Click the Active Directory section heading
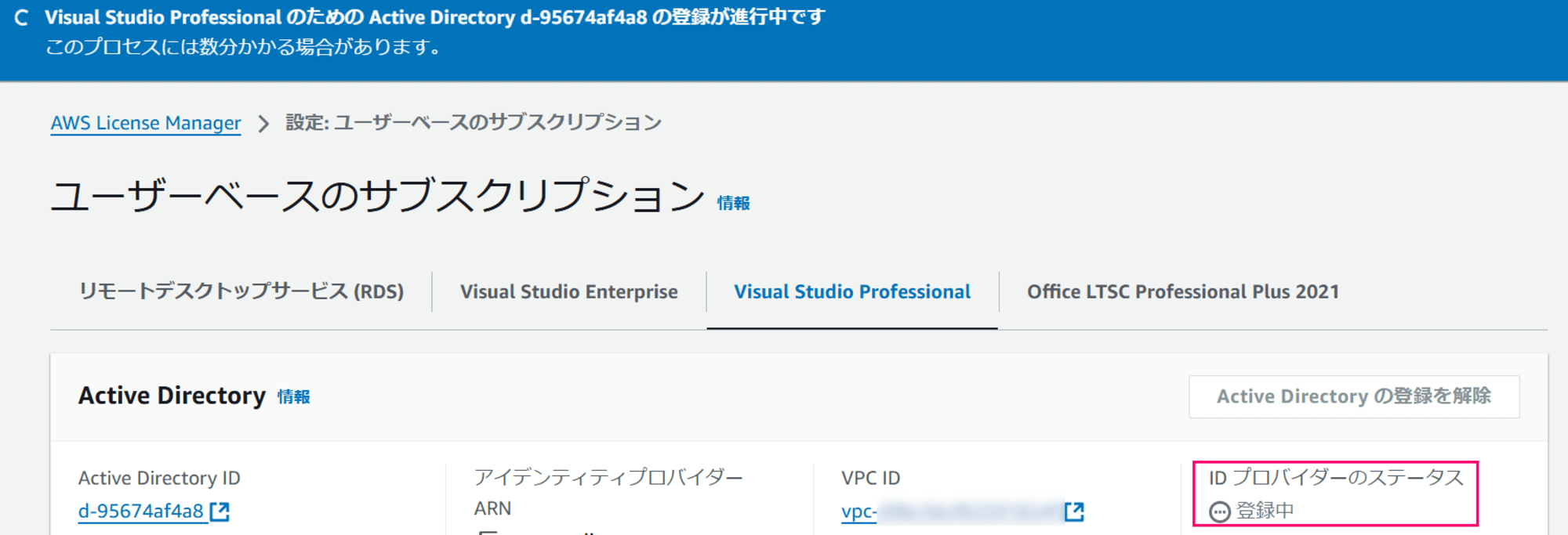 [x=172, y=396]
